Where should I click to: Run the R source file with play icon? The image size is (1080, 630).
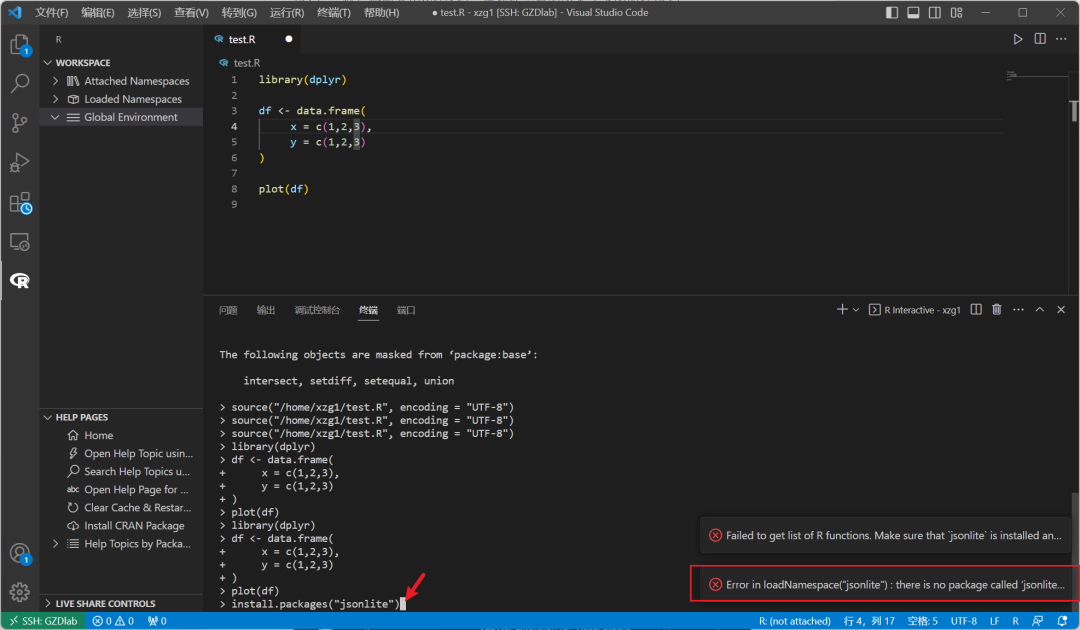(1017, 39)
